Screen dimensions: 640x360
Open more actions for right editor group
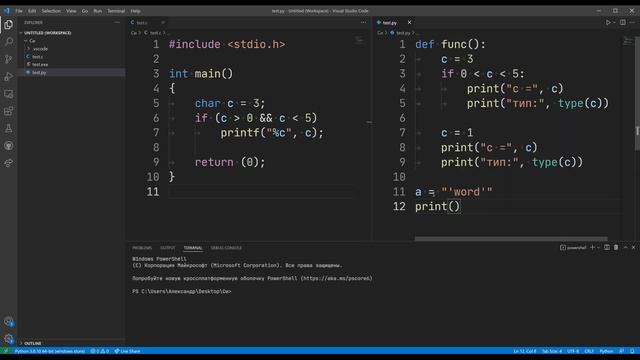(632, 22)
